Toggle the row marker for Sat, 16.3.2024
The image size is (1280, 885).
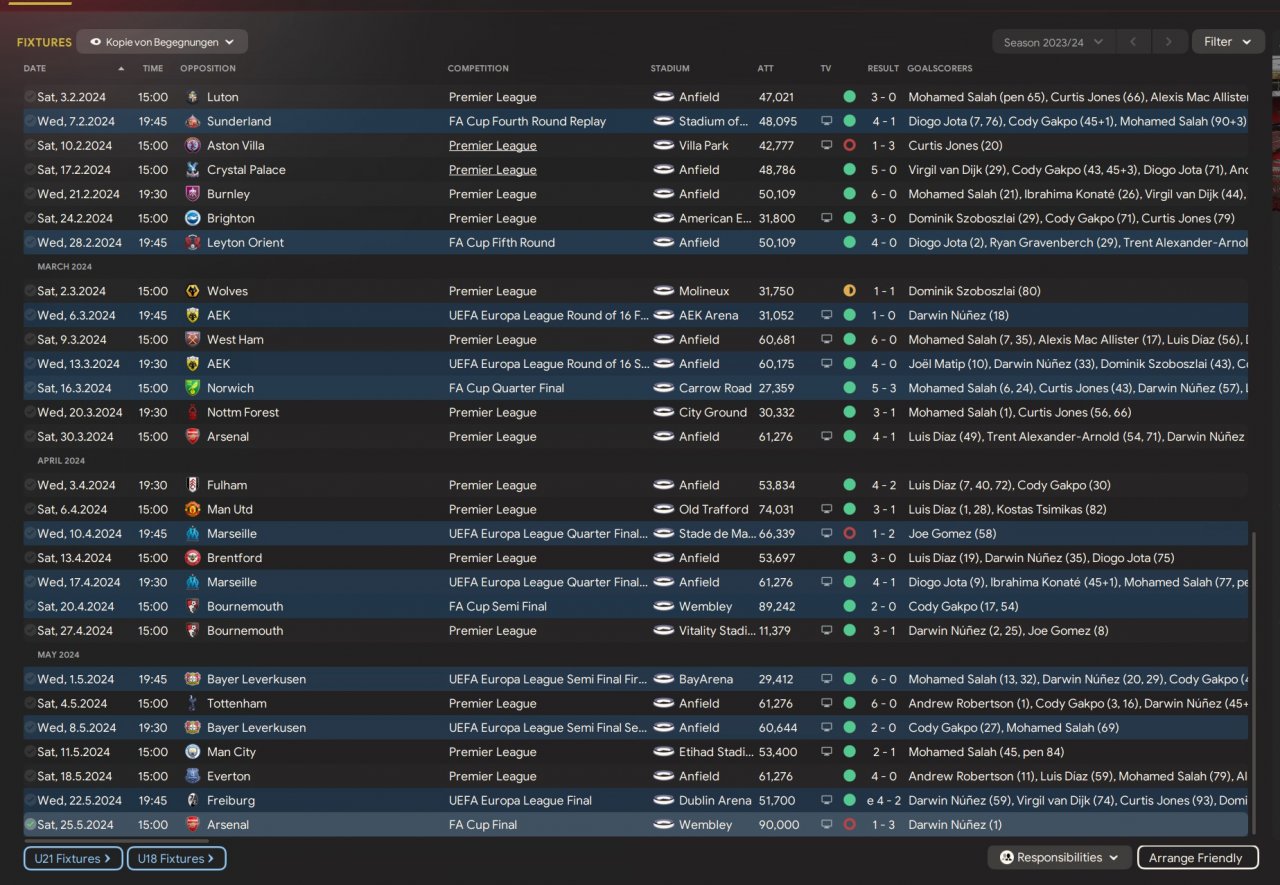30,388
